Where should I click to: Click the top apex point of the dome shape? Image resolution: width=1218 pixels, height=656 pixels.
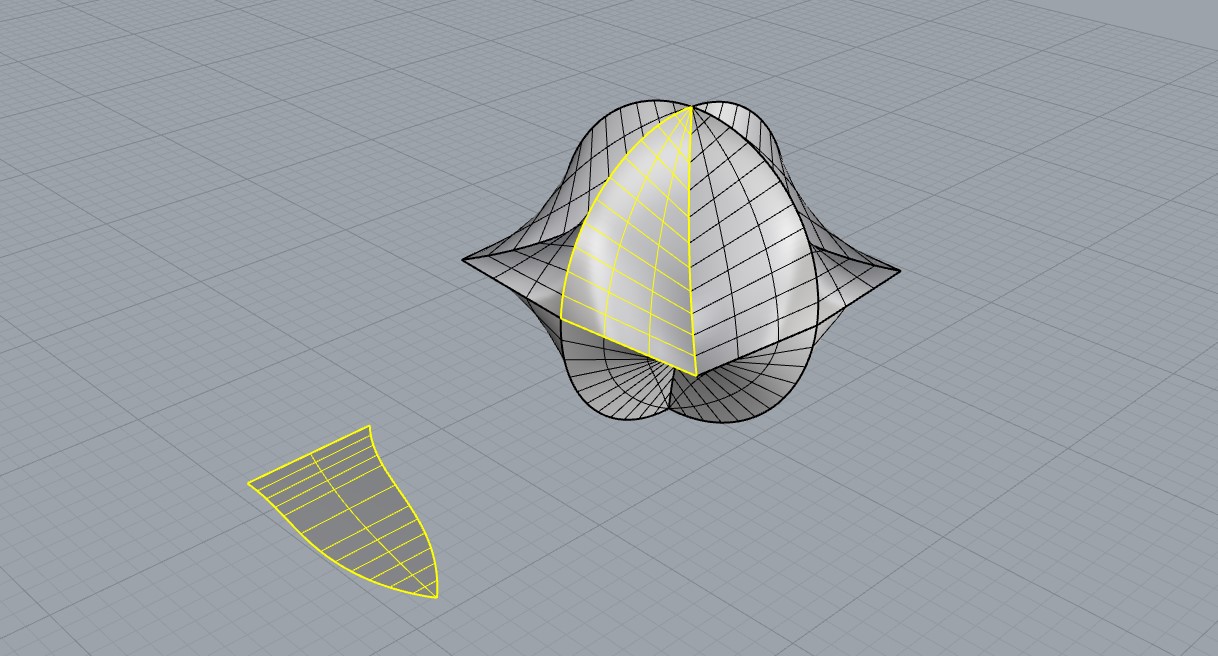point(691,107)
